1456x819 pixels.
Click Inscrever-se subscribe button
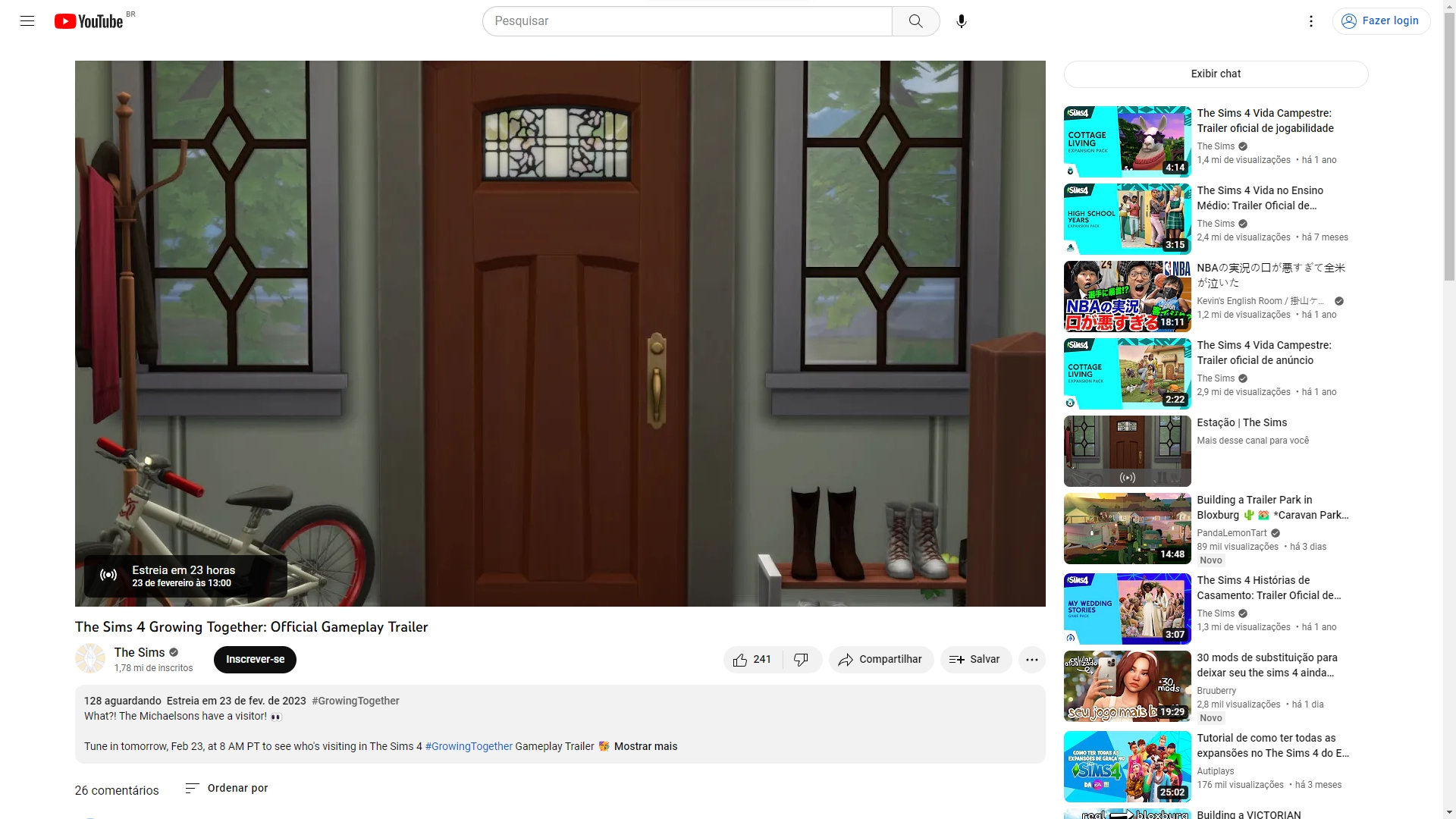coord(255,660)
